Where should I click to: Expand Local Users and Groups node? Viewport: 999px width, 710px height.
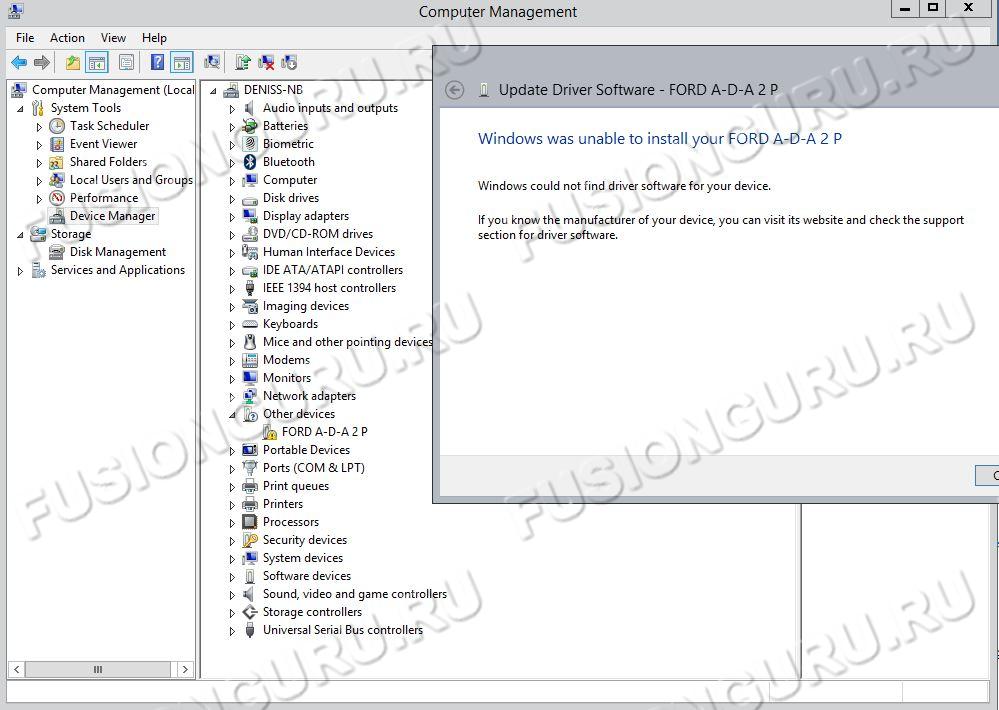[39, 181]
